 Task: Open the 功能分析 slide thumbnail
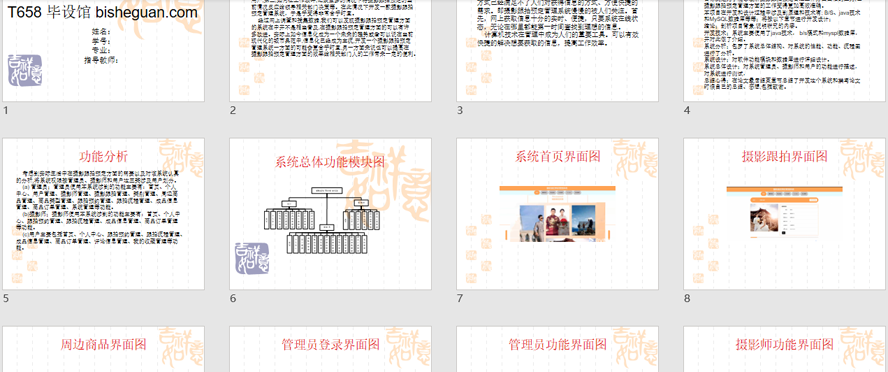104,214
